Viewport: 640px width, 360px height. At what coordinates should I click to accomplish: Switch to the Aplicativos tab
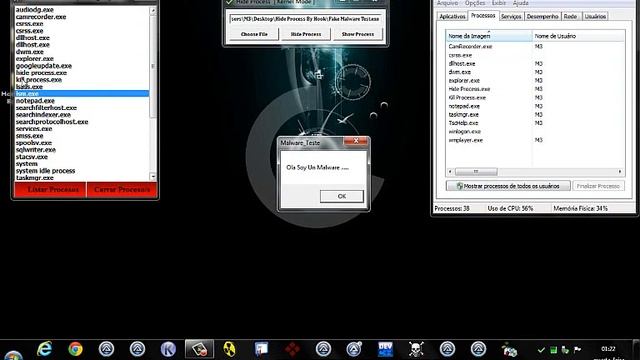452,17
